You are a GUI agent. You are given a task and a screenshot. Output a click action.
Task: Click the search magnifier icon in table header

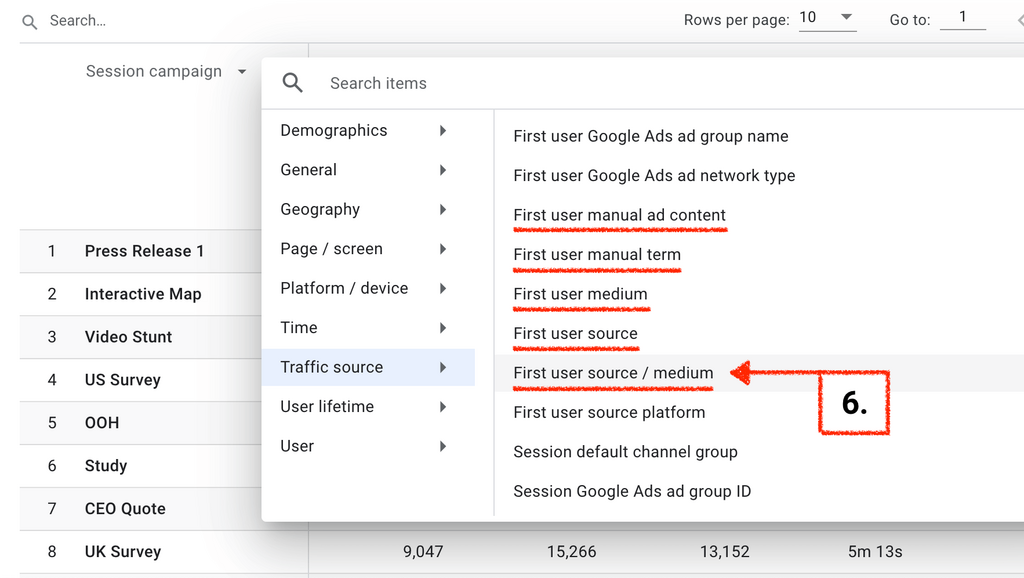point(30,21)
